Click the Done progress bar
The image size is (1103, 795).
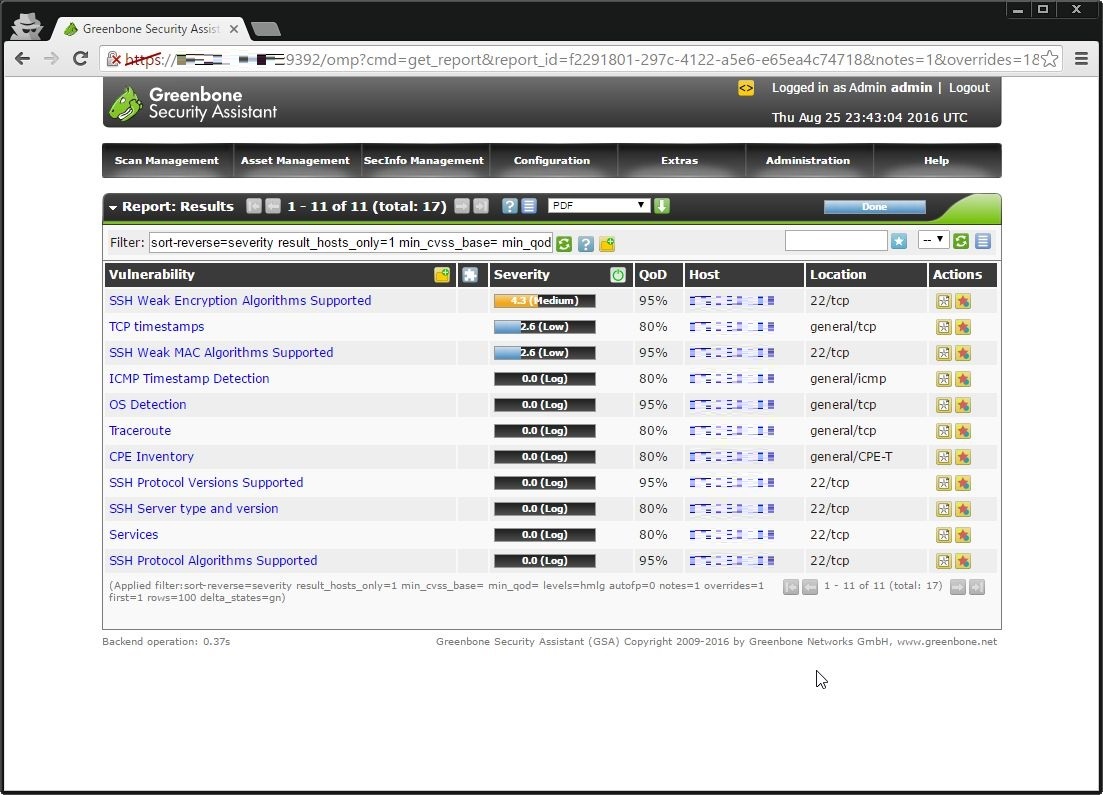click(874, 207)
